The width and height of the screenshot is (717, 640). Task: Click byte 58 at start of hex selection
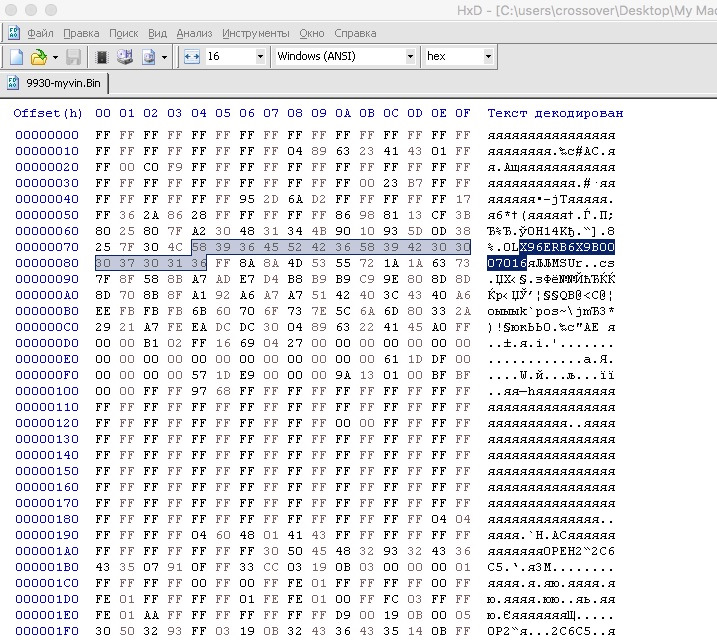[x=199, y=247]
